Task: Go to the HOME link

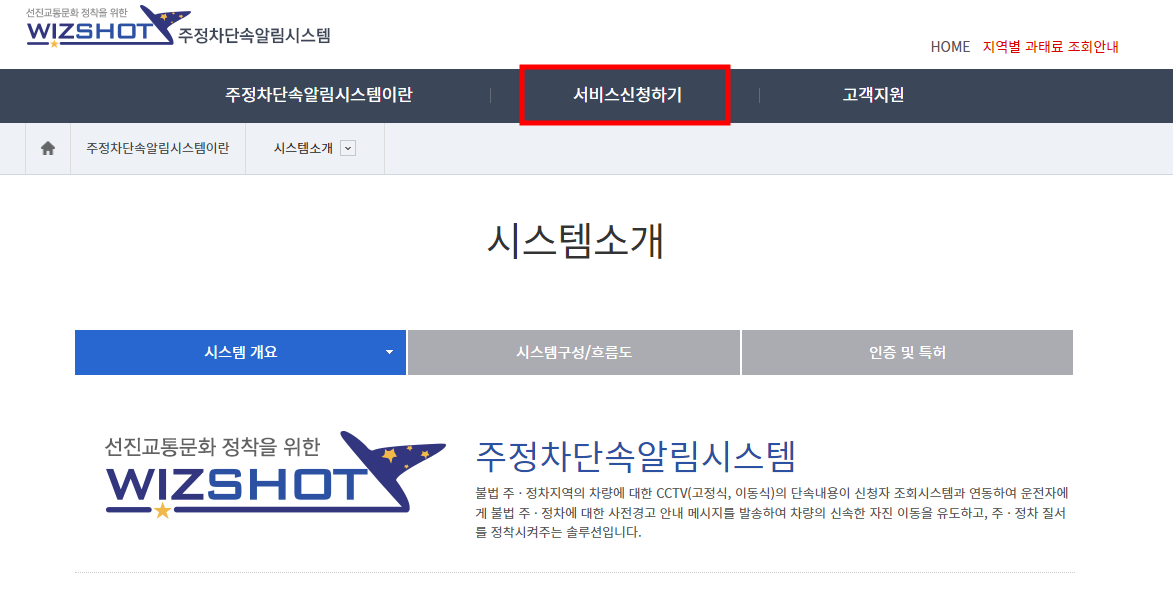Action: click(950, 46)
